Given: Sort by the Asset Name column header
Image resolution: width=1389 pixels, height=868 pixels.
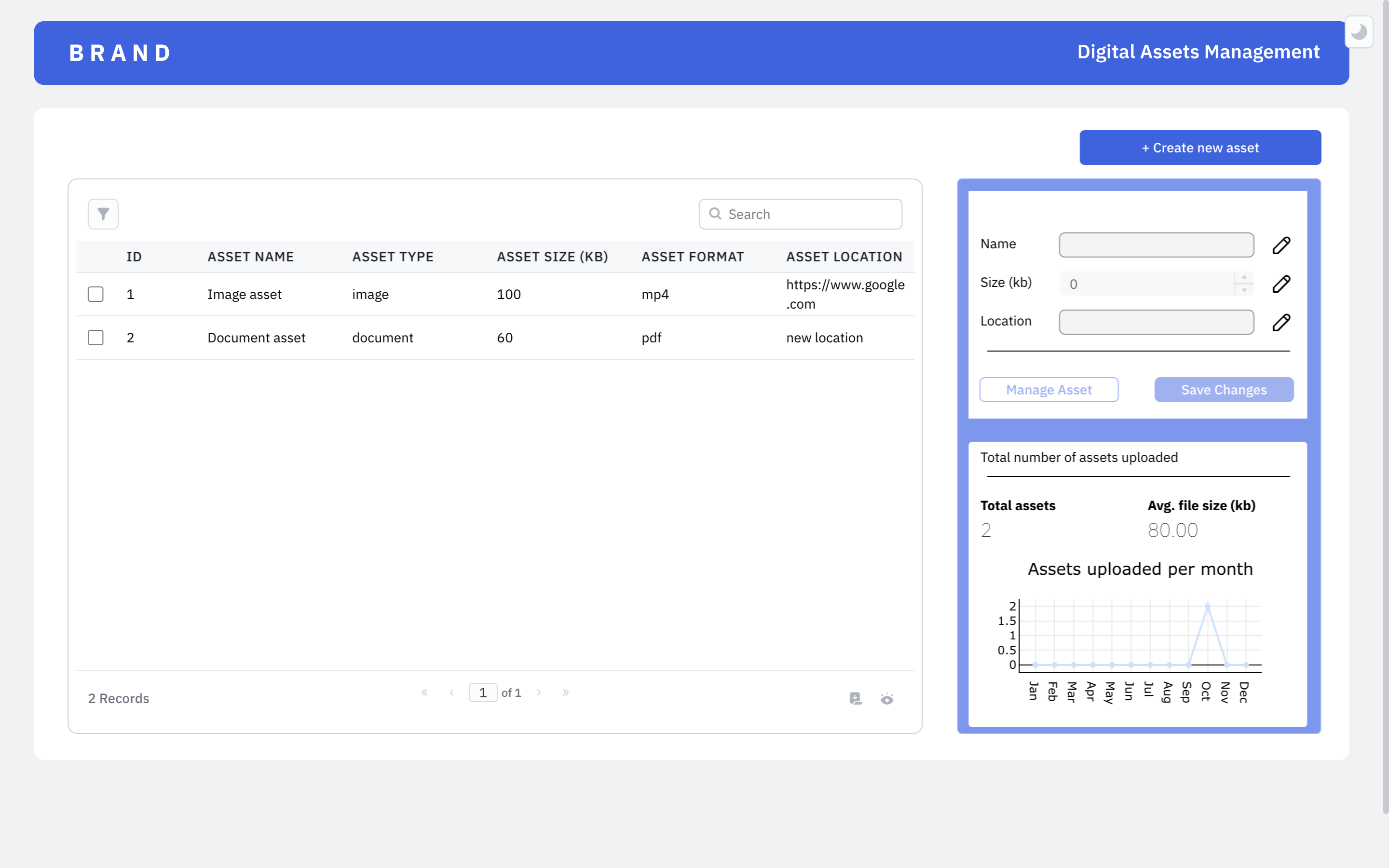Looking at the screenshot, I should coord(250,257).
